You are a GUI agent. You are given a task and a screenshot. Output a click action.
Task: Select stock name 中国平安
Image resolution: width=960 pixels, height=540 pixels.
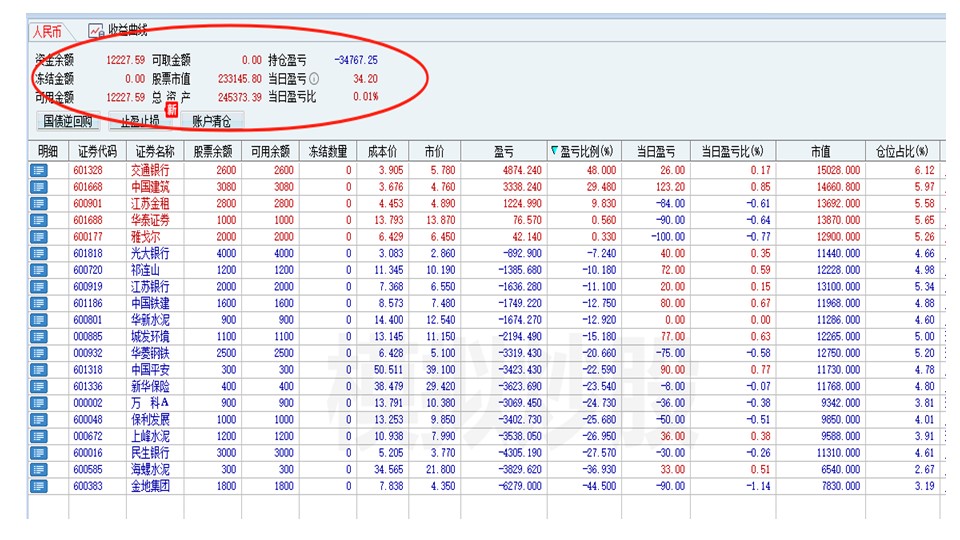coord(150,370)
